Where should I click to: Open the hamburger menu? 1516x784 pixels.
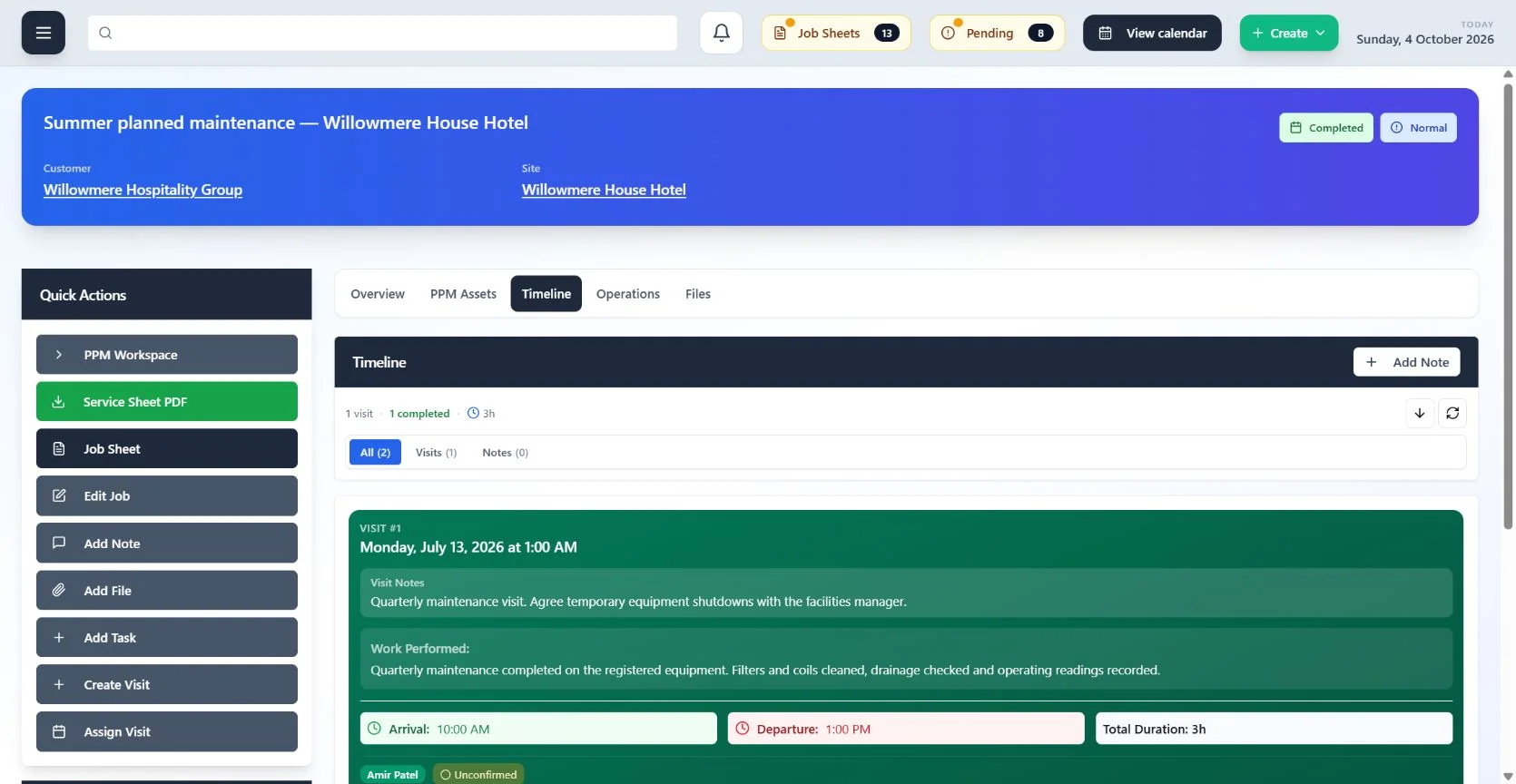click(44, 33)
